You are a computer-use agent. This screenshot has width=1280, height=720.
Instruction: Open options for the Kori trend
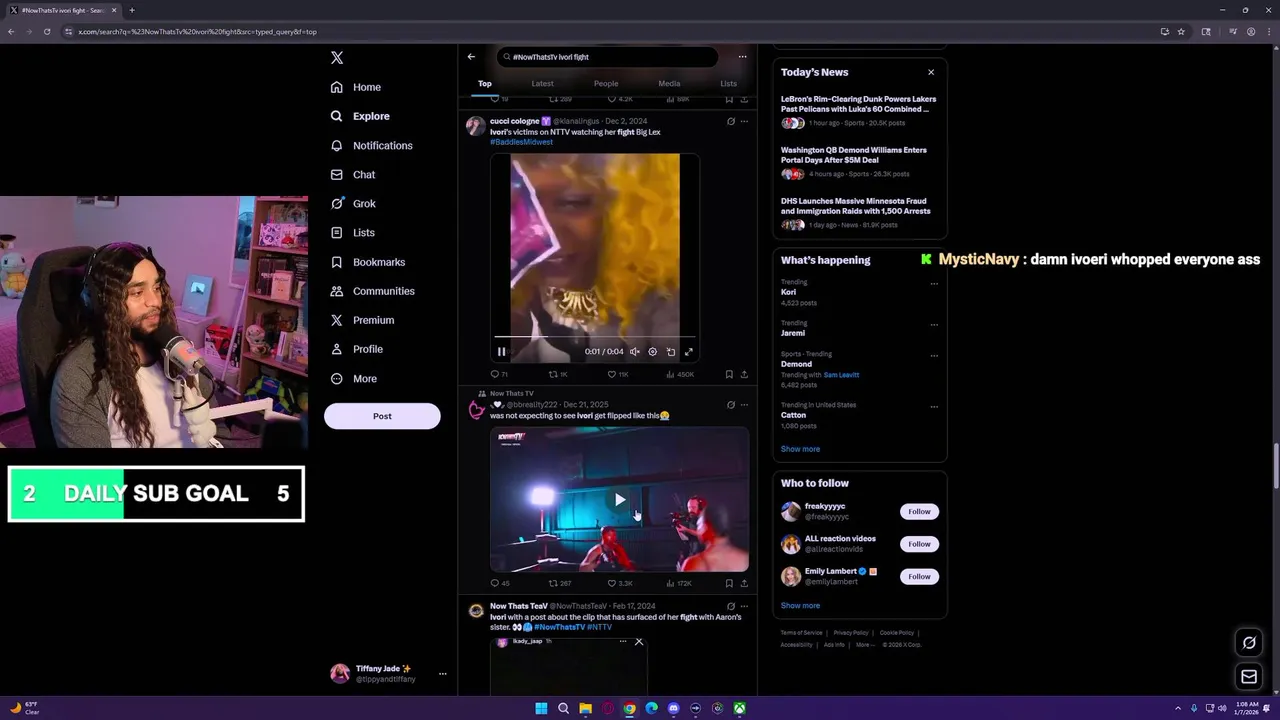click(934, 283)
